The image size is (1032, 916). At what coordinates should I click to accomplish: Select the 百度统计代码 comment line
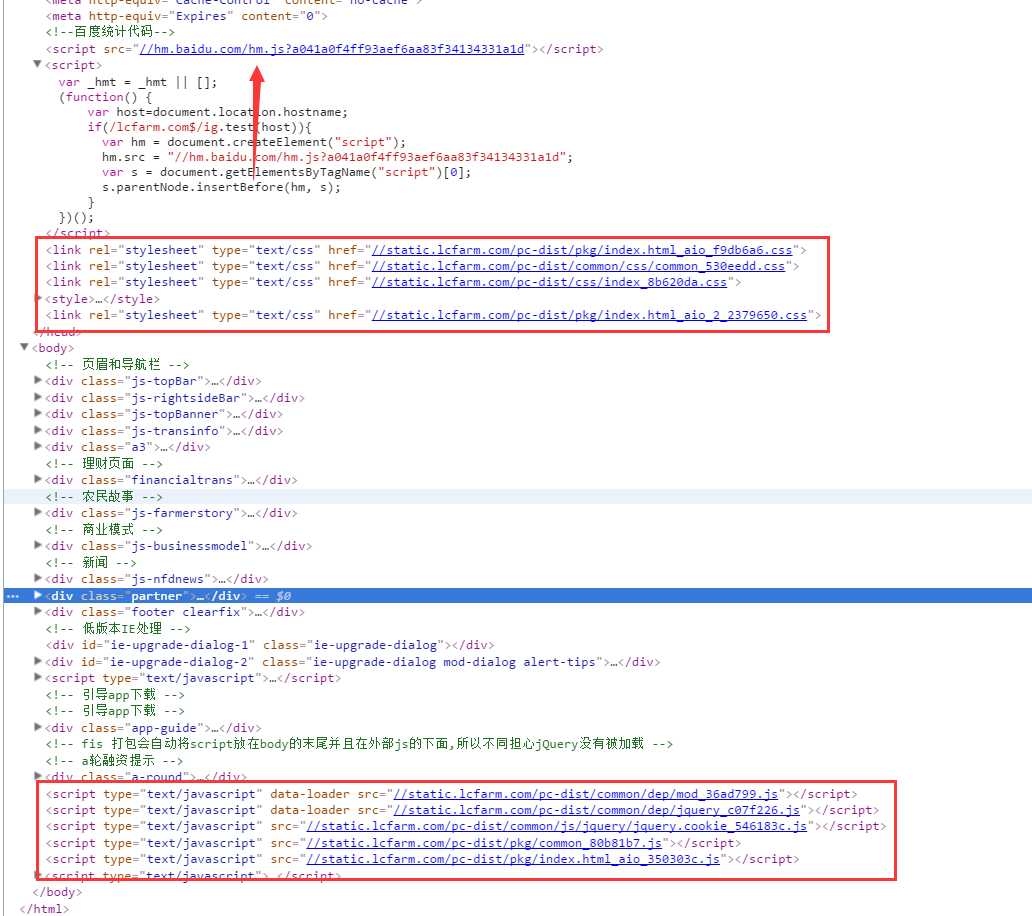point(111,32)
